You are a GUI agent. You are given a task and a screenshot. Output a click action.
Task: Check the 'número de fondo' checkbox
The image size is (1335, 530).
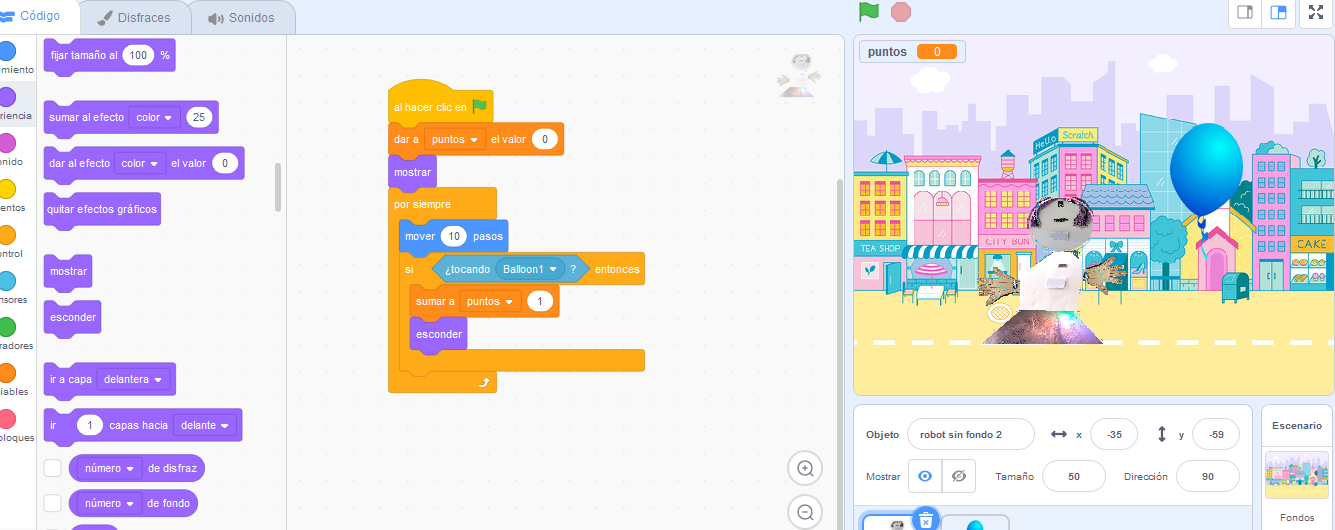click(53, 502)
